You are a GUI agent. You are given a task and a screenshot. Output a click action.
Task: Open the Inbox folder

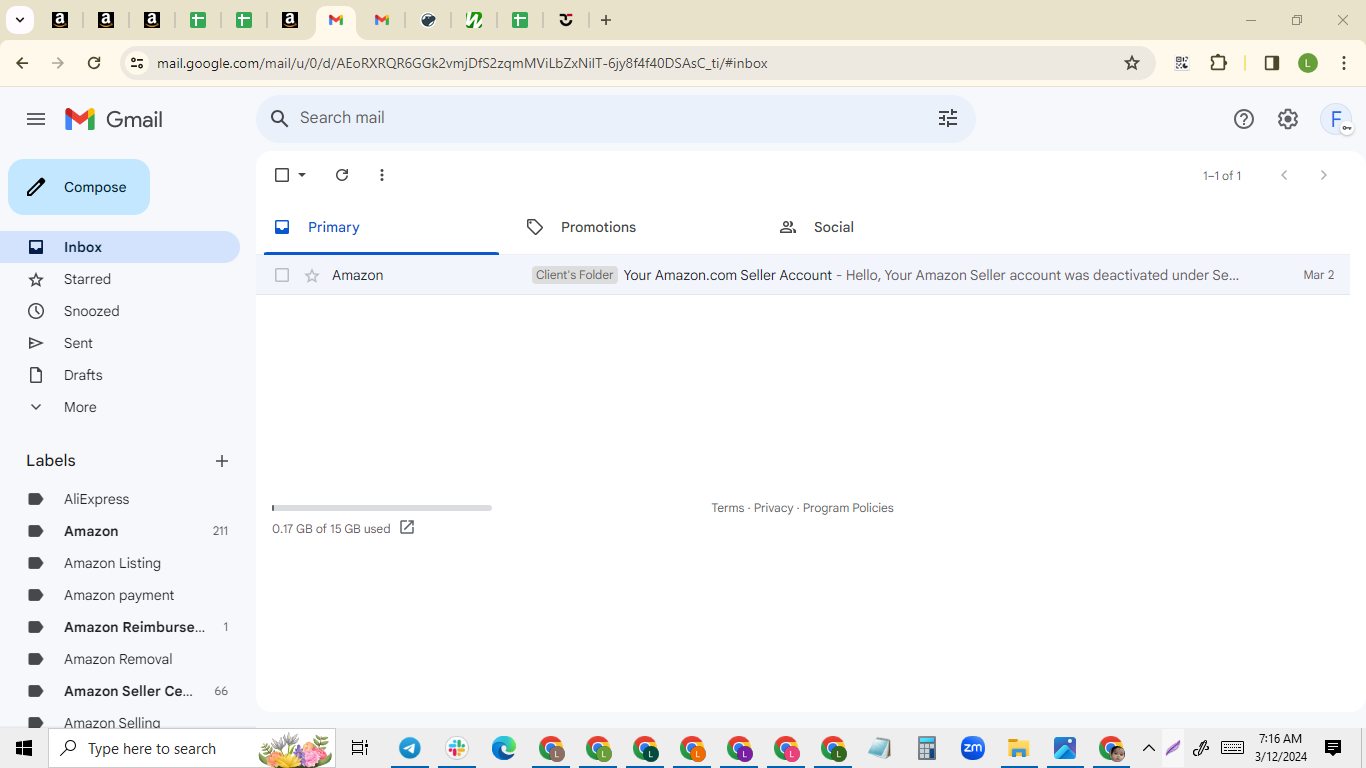pos(120,247)
